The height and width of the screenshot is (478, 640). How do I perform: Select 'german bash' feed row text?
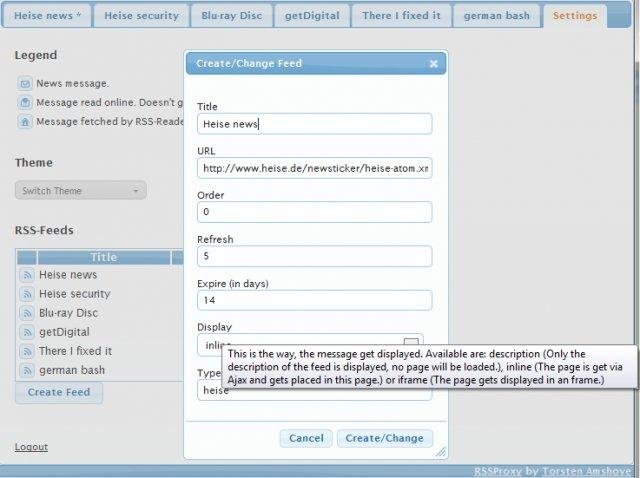point(72,370)
